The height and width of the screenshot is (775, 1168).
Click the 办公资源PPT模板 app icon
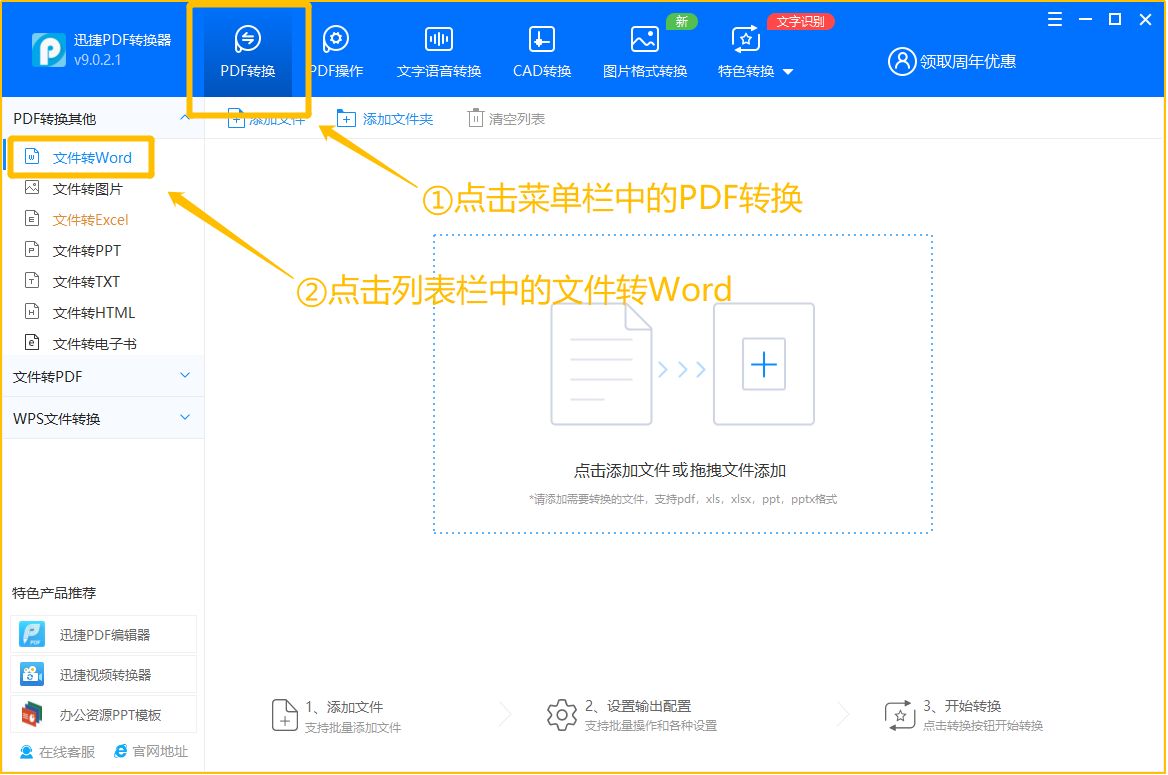coord(32,715)
